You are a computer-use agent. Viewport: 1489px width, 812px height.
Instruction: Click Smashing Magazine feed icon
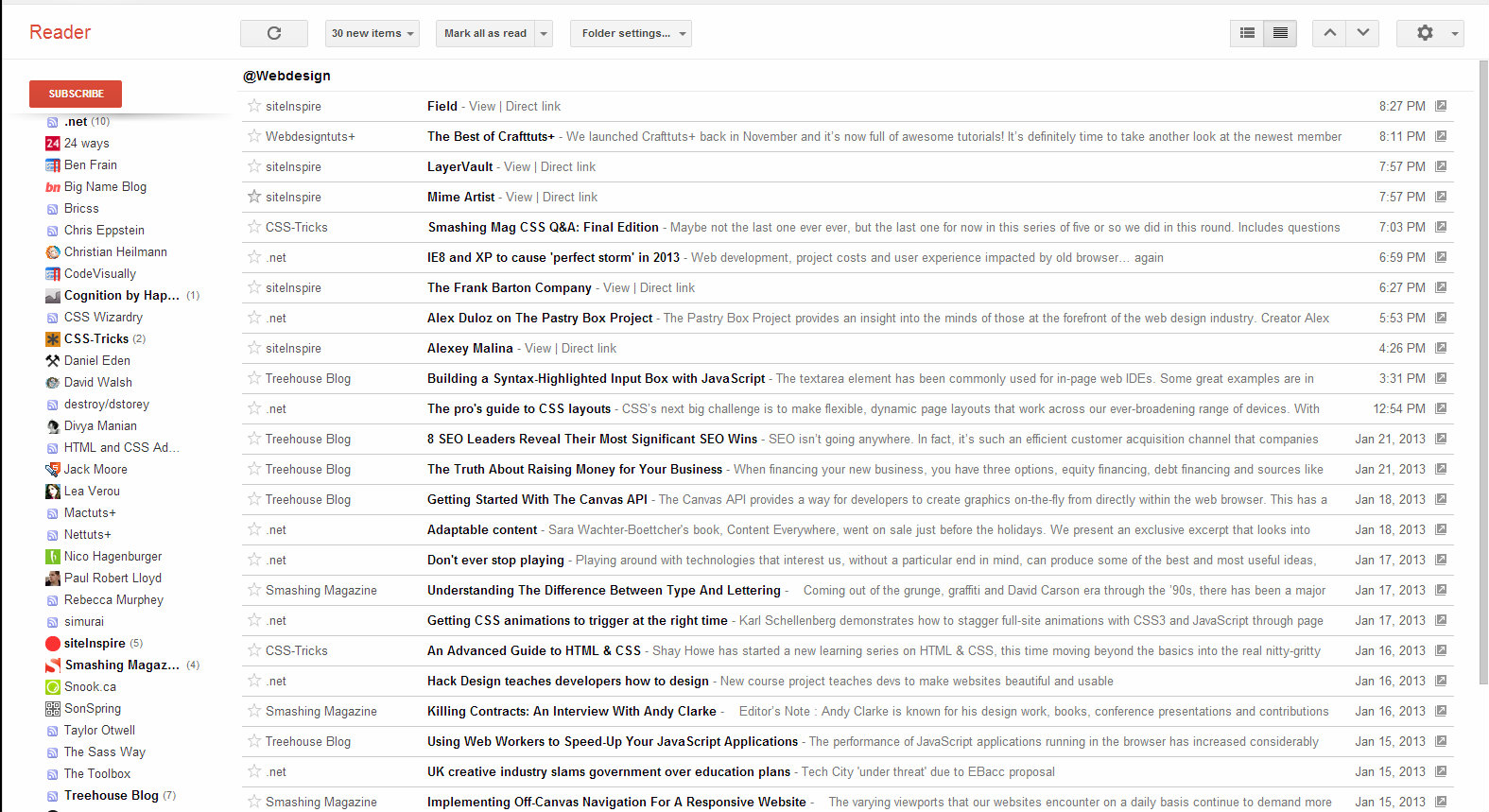pos(53,665)
